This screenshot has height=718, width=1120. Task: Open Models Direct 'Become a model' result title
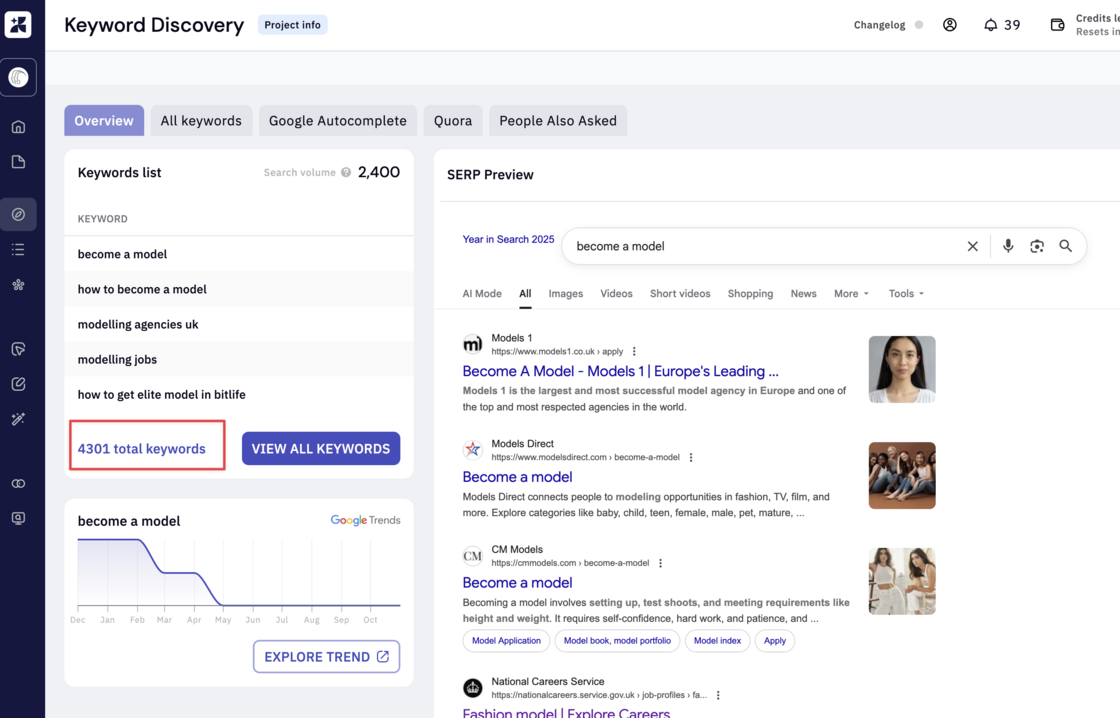[x=517, y=477]
